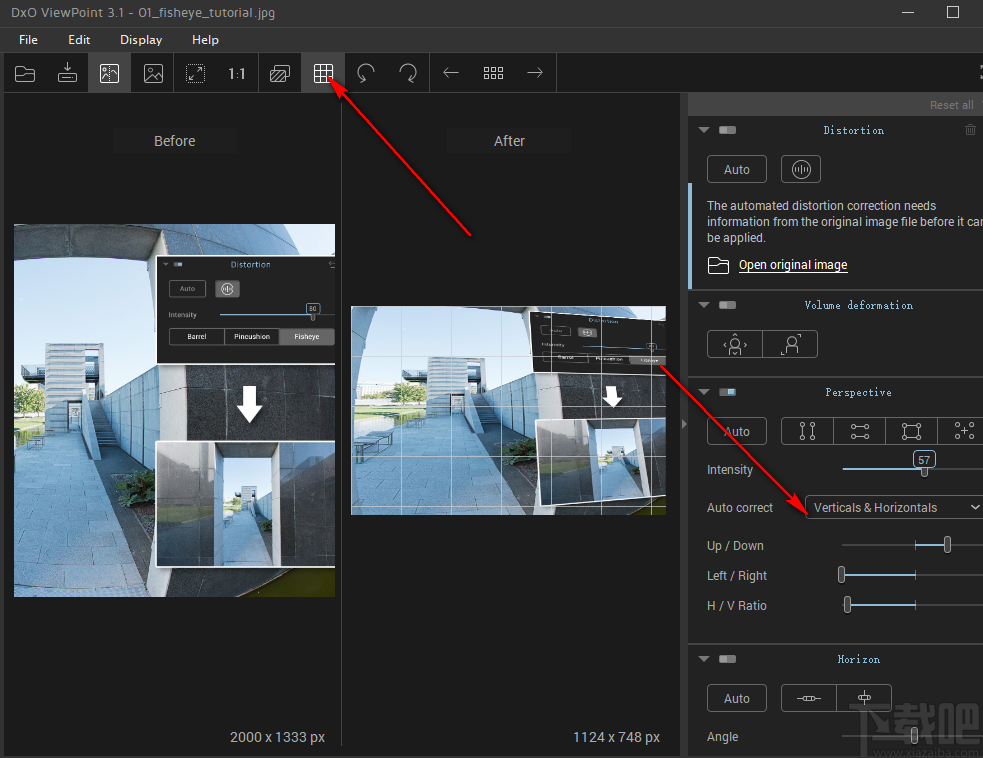983x758 pixels.
Task: Go to previous image arrow
Action: 451,73
